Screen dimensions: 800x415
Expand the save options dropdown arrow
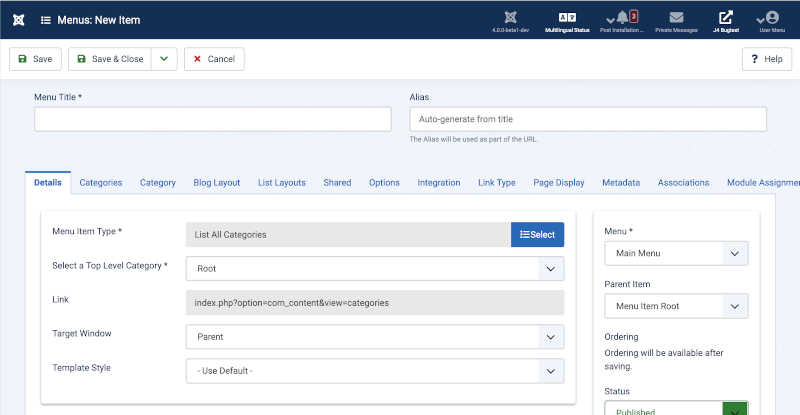[x=164, y=59]
